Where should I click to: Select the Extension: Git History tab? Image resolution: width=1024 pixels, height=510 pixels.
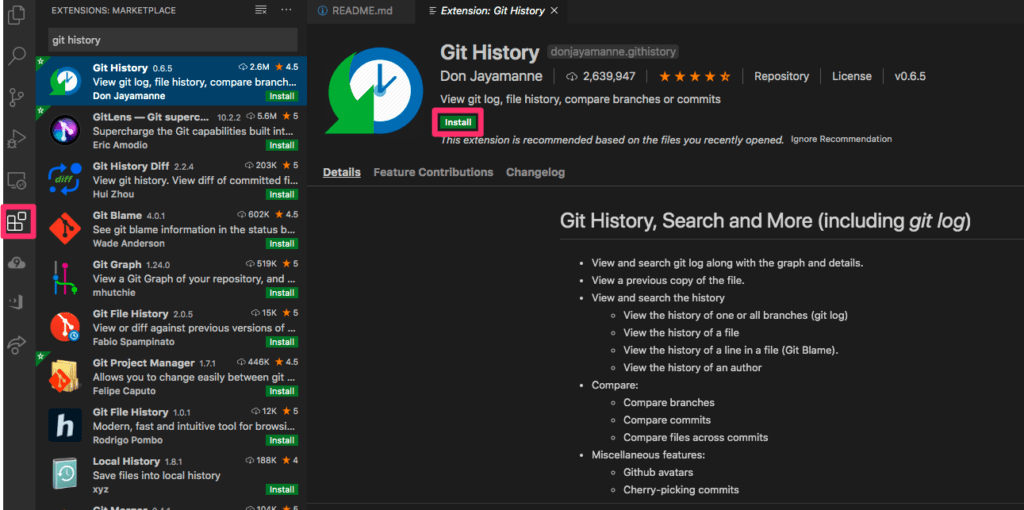click(x=494, y=11)
